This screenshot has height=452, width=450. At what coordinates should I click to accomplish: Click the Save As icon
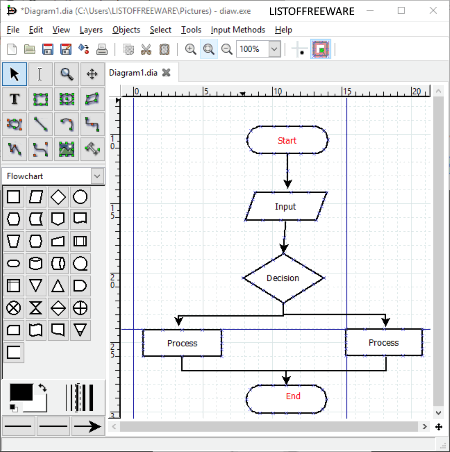pos(66,49)
